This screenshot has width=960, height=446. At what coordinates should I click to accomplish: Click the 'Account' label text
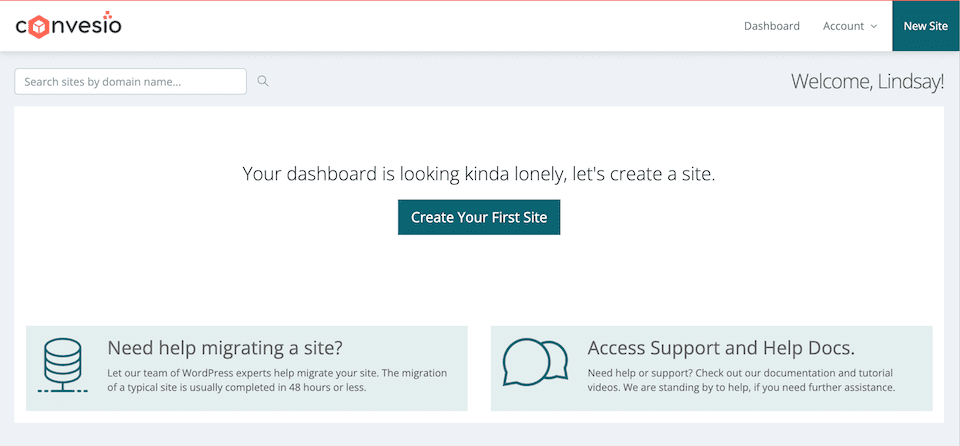click(843, 26)
